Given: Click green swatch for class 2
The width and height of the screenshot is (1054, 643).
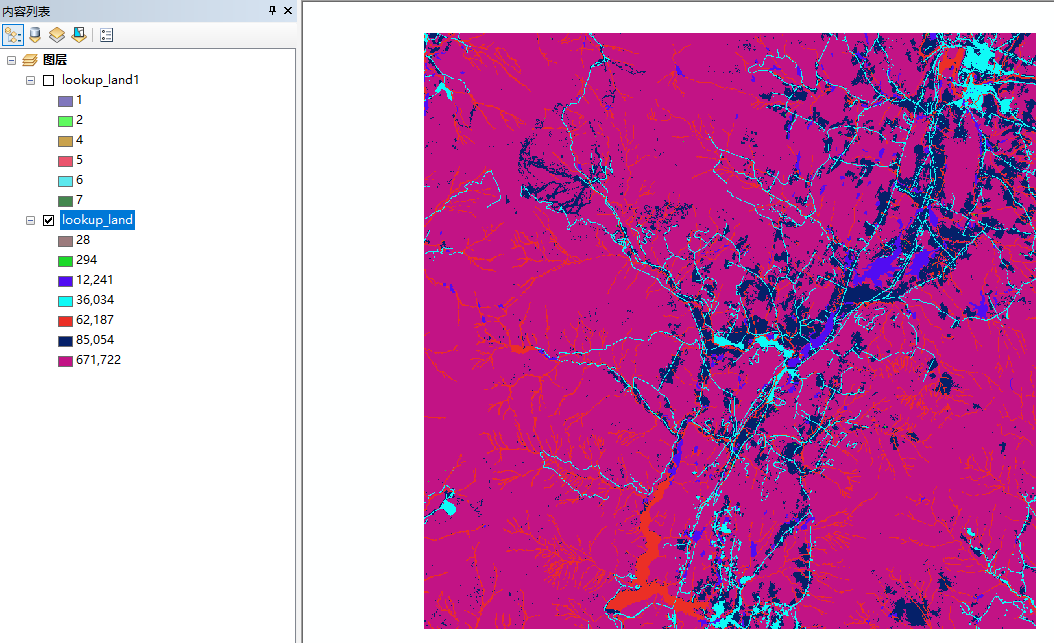Looking at the screenshot, I should tap(65, 122).
